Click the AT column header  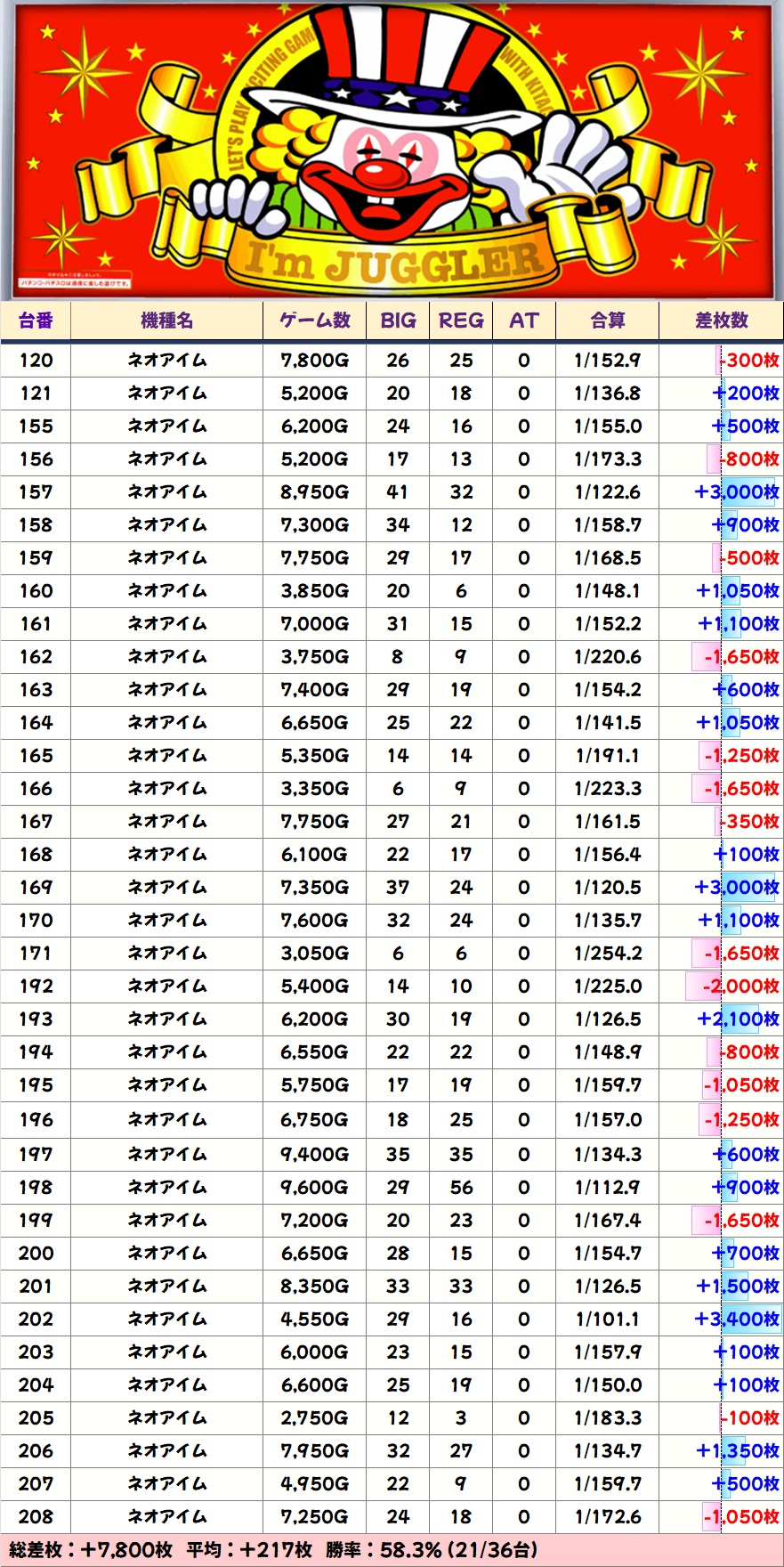coord(523,321)
